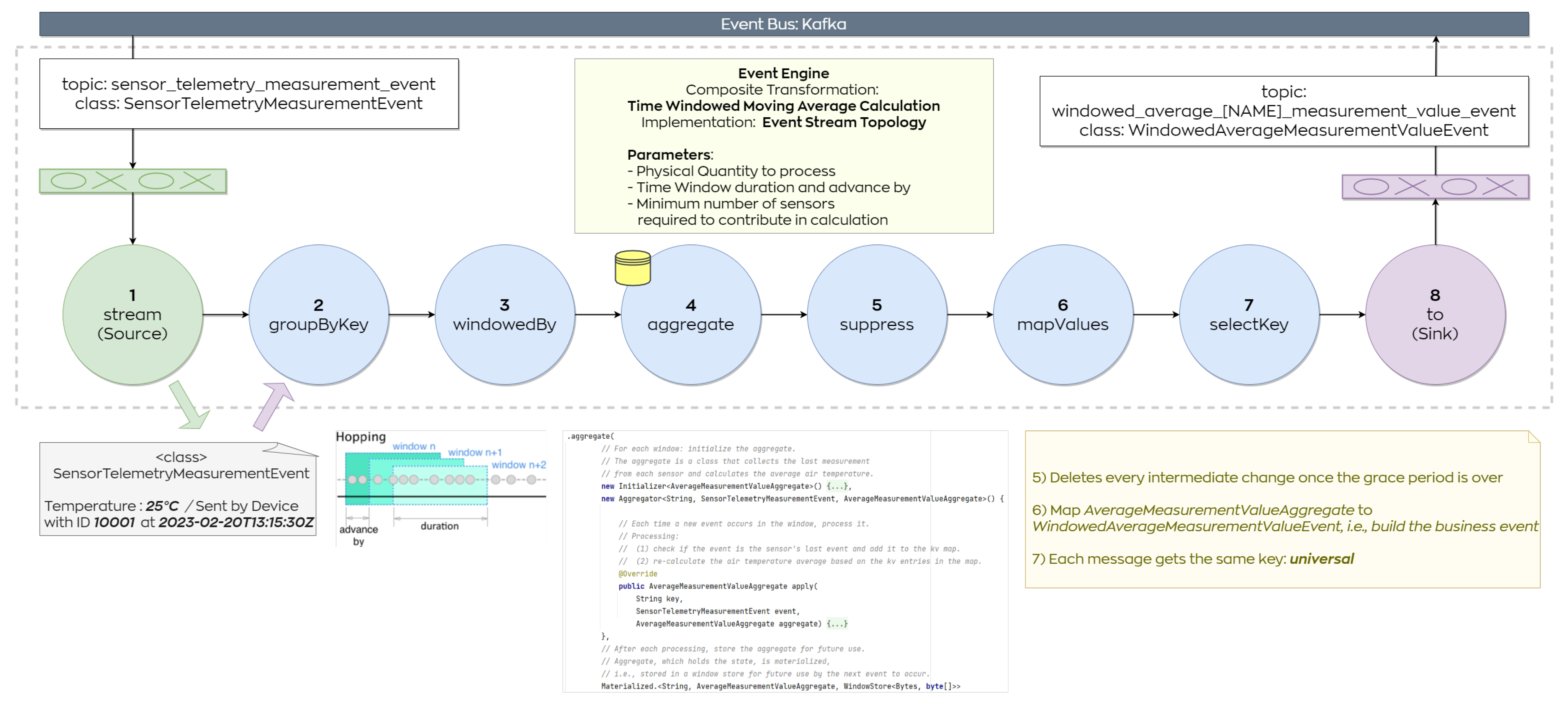Click the SensorTelemetryMeasurementEvent class callout
This screenshot has height=712, width=1568.
click(x=178, y=490)
